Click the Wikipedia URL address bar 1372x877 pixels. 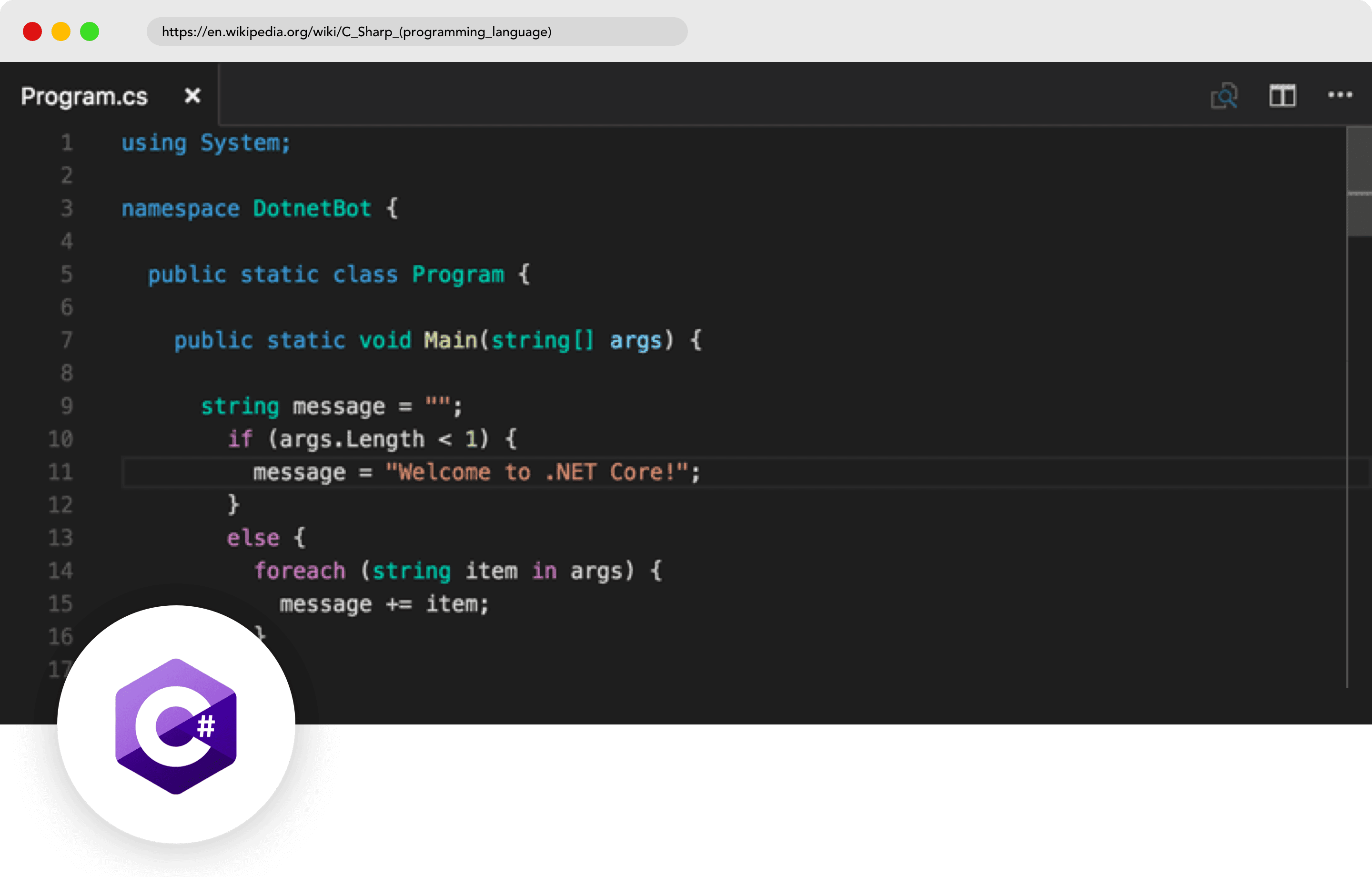point(416,32)
